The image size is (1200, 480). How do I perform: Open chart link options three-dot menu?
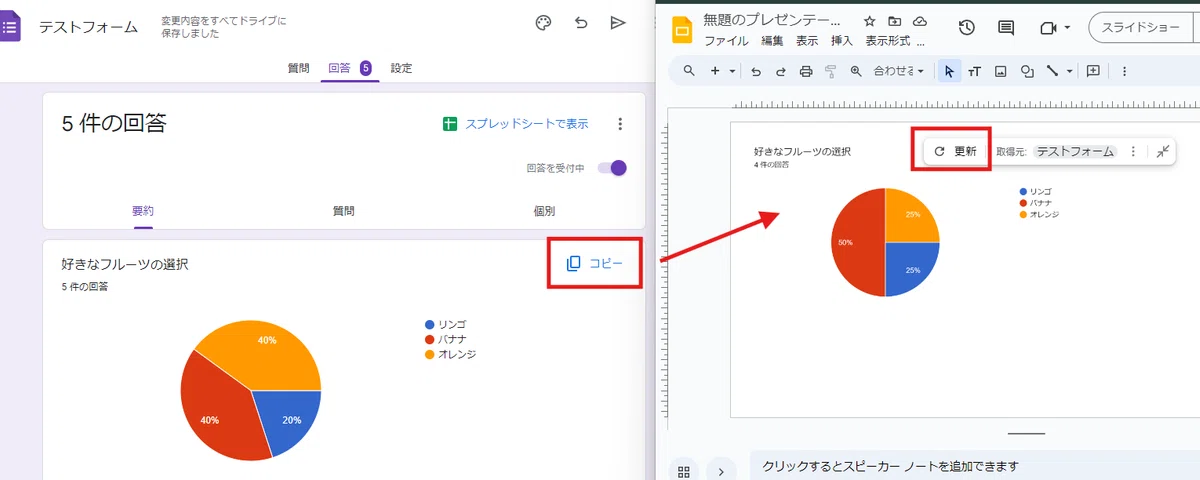(x=1133, y=151)
